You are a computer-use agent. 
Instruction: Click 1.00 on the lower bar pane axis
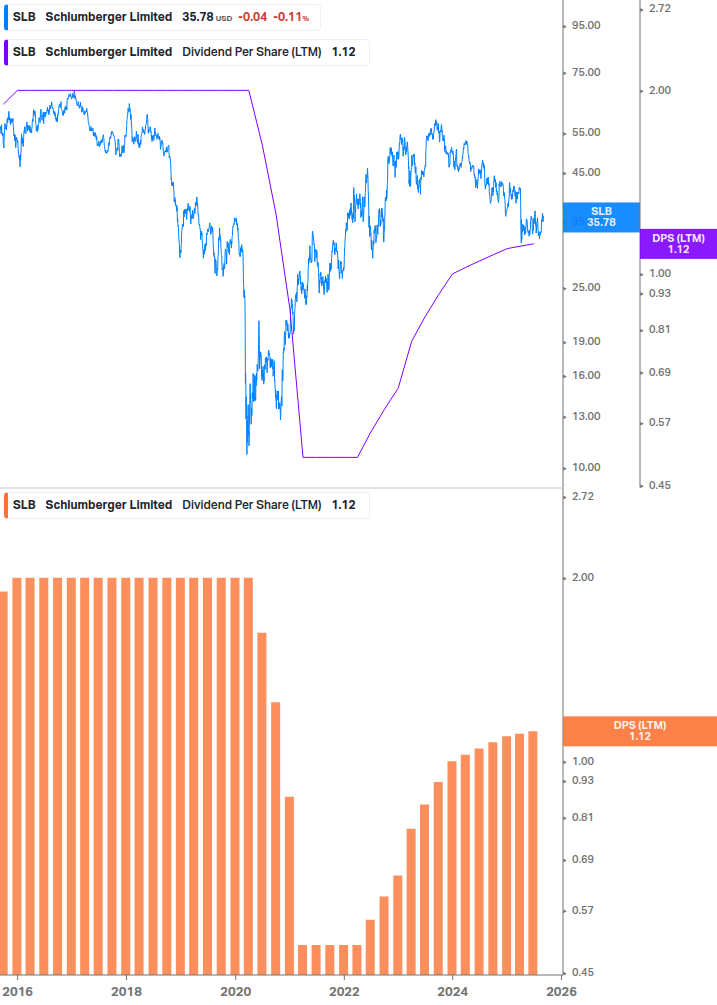click(583, 761)
